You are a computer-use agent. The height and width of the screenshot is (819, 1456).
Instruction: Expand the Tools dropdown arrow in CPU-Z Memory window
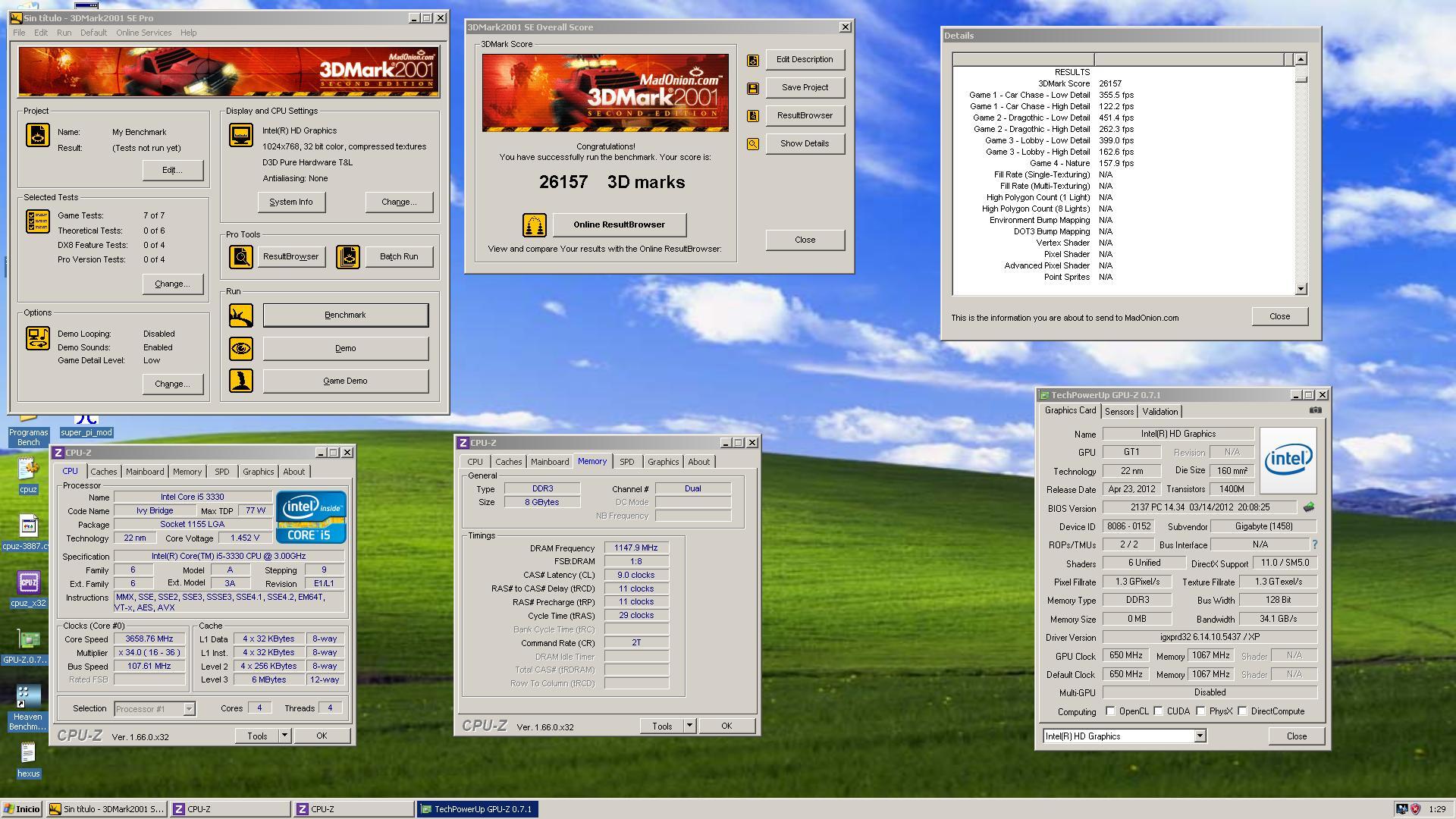[689, 726]
